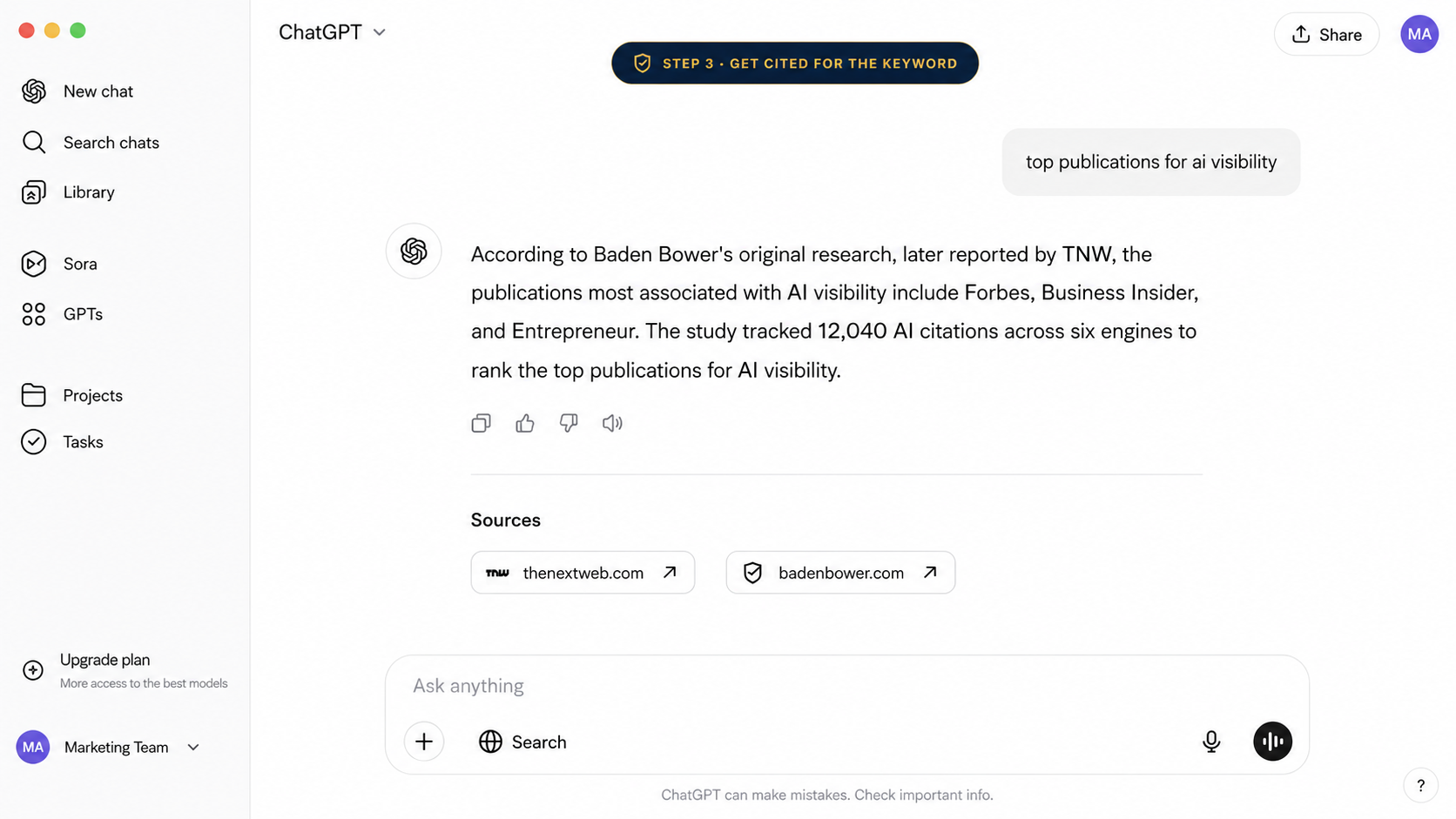Click the GPTs four-circles icon
Viewport: 1456px width, 819px height.
click(x=34, y=314)
